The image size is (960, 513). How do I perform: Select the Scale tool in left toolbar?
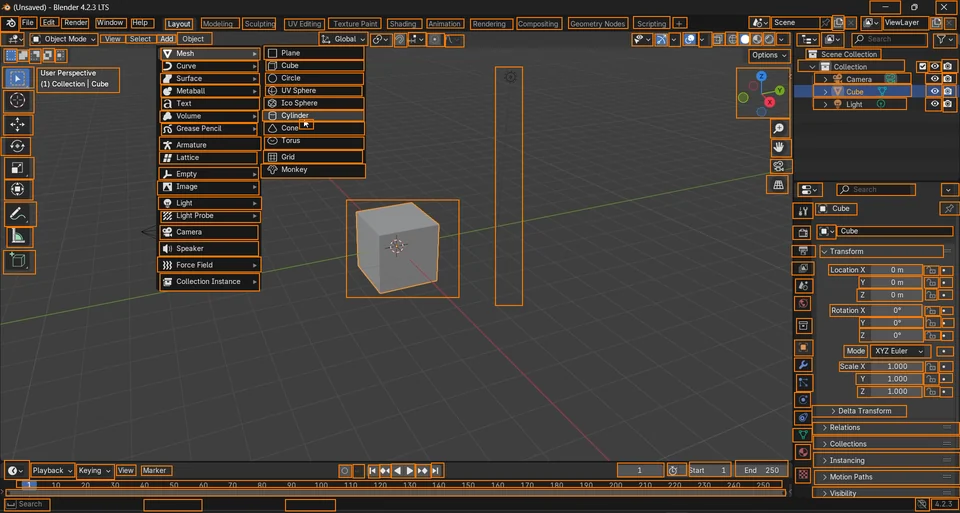coord(18,168)
